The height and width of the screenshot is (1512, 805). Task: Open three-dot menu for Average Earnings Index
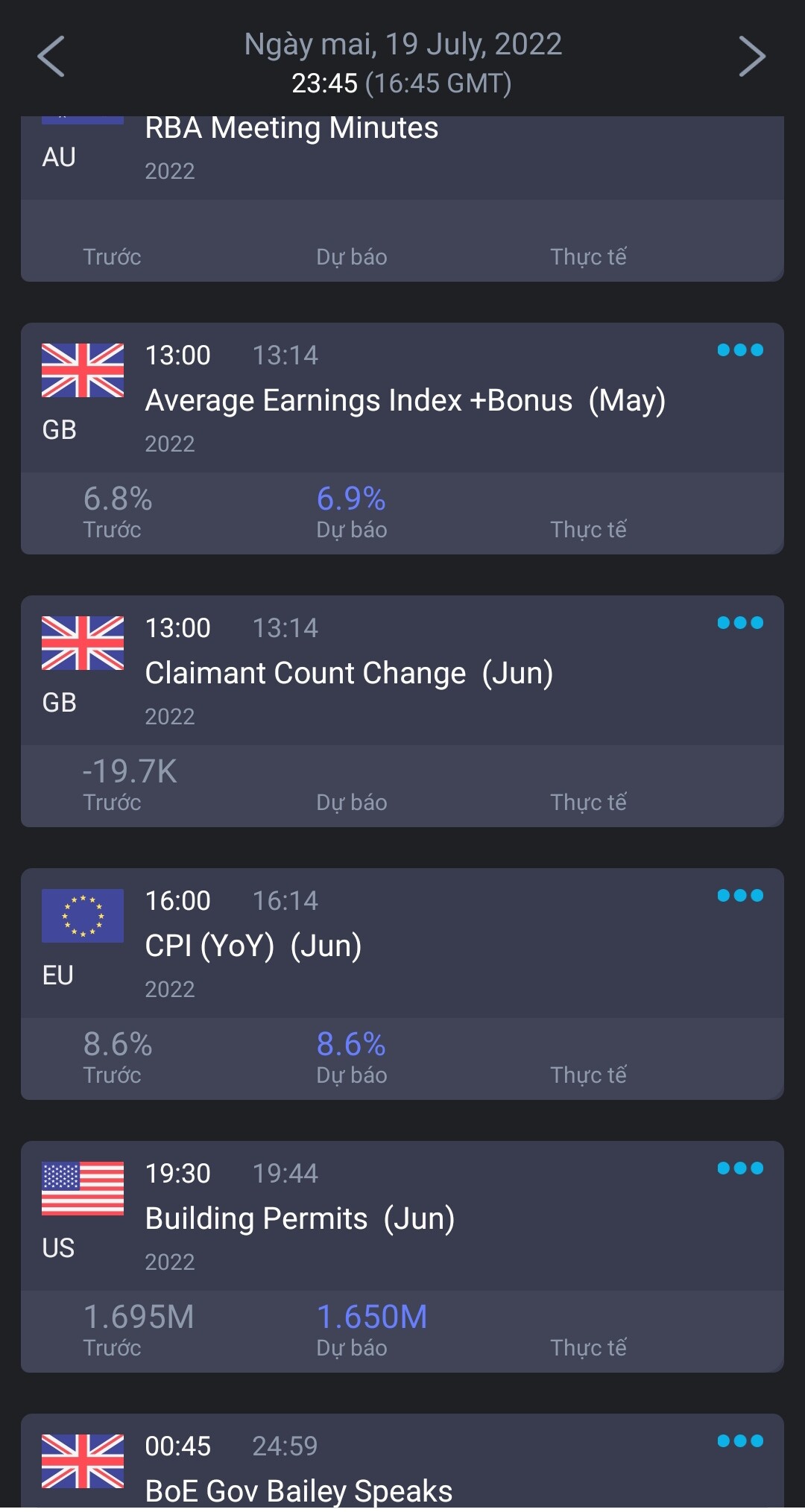tap(739, 350)
